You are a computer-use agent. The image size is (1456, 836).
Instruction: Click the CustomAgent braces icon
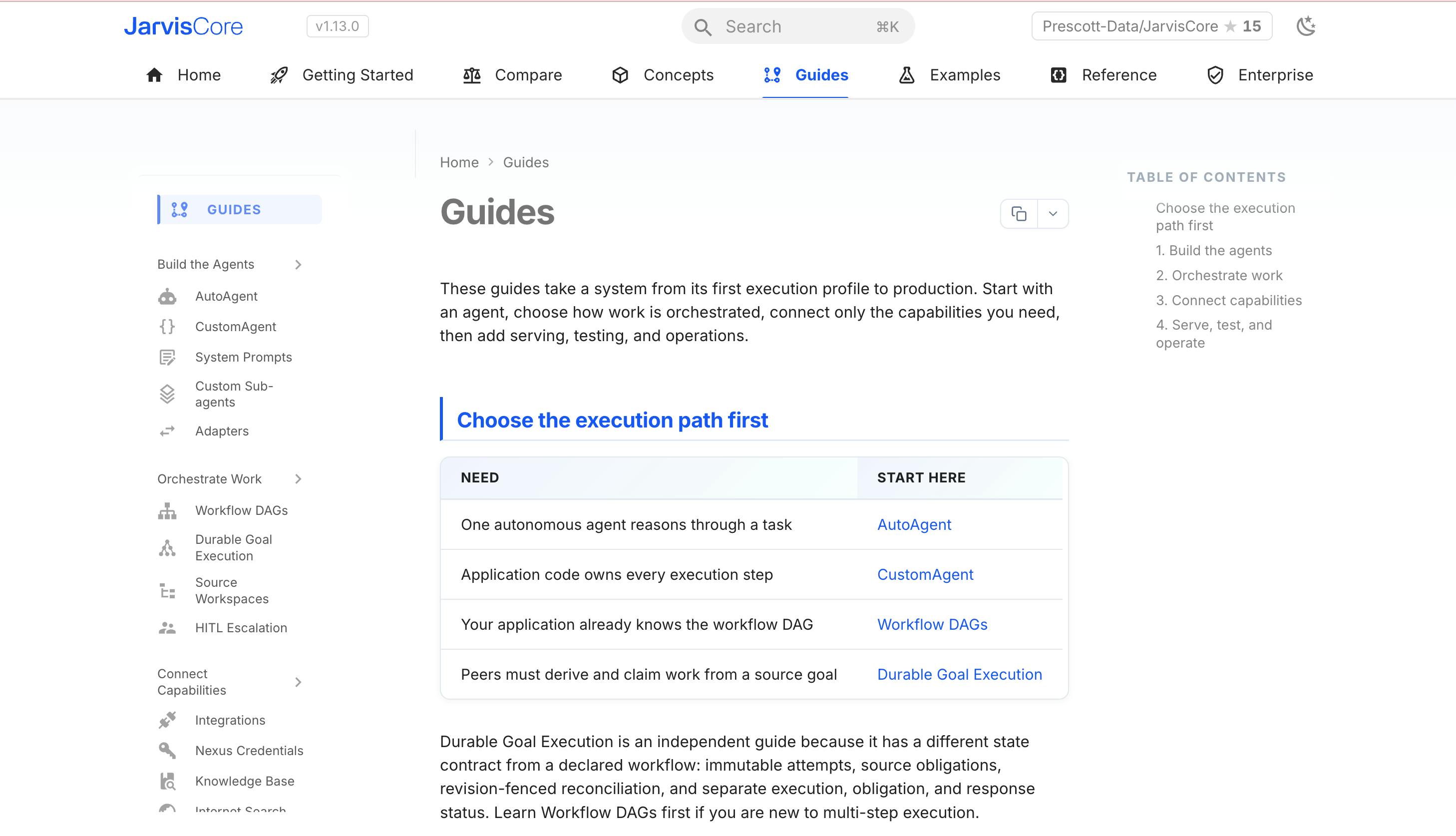tap(167, 327)
